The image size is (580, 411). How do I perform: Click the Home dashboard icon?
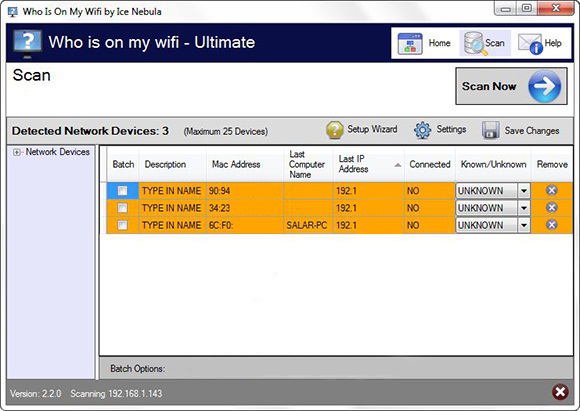pyautogui.click(x=410, y=44)
